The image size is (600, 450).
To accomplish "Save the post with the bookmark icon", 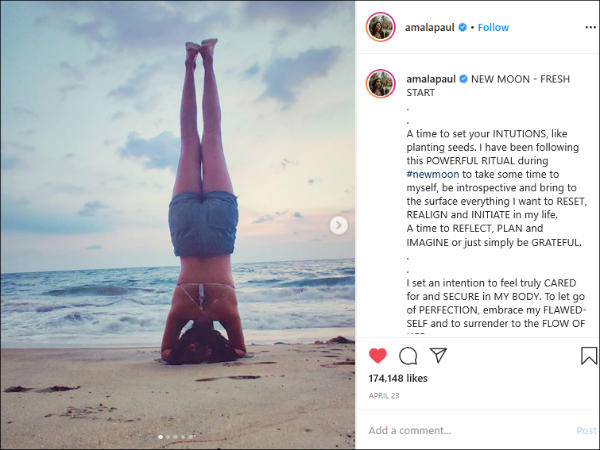I will [x=589, y=356].
